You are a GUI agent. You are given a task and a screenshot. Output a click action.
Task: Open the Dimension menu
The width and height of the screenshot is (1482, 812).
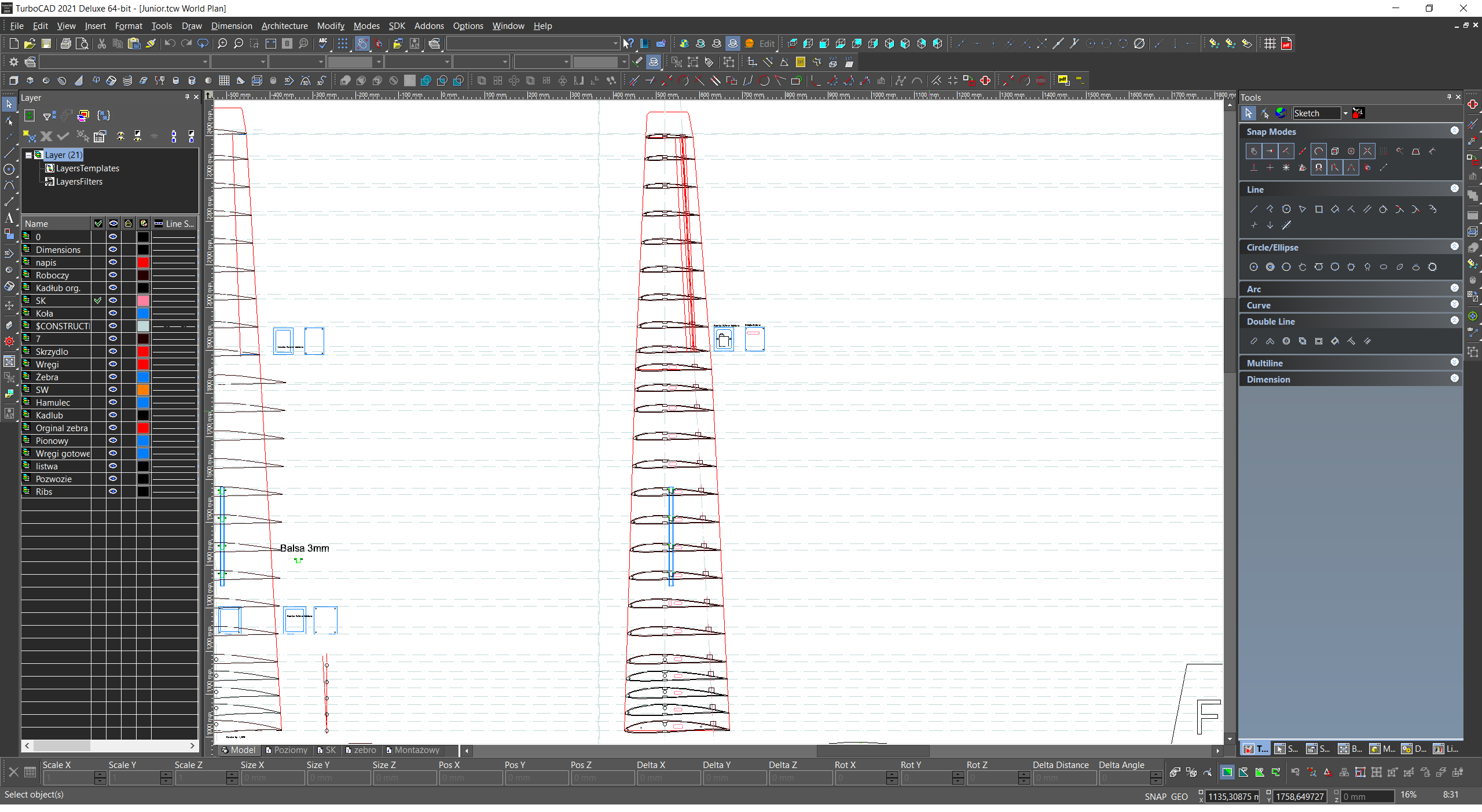(231, 26)
